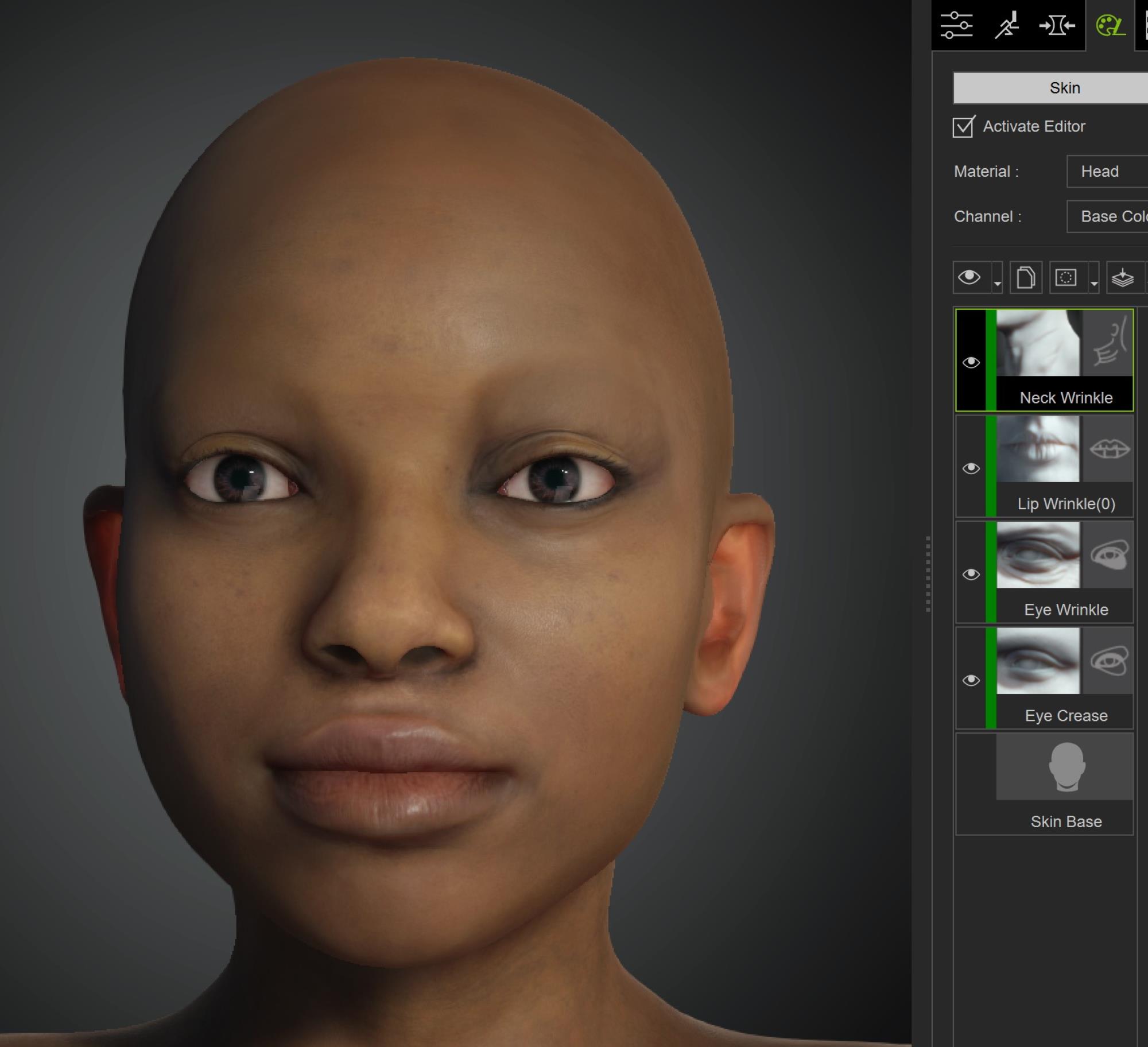1148x1047 pixels.
Task: Select the Neck Wrinkle layer thumbnail
Action: click(1038, 343)
